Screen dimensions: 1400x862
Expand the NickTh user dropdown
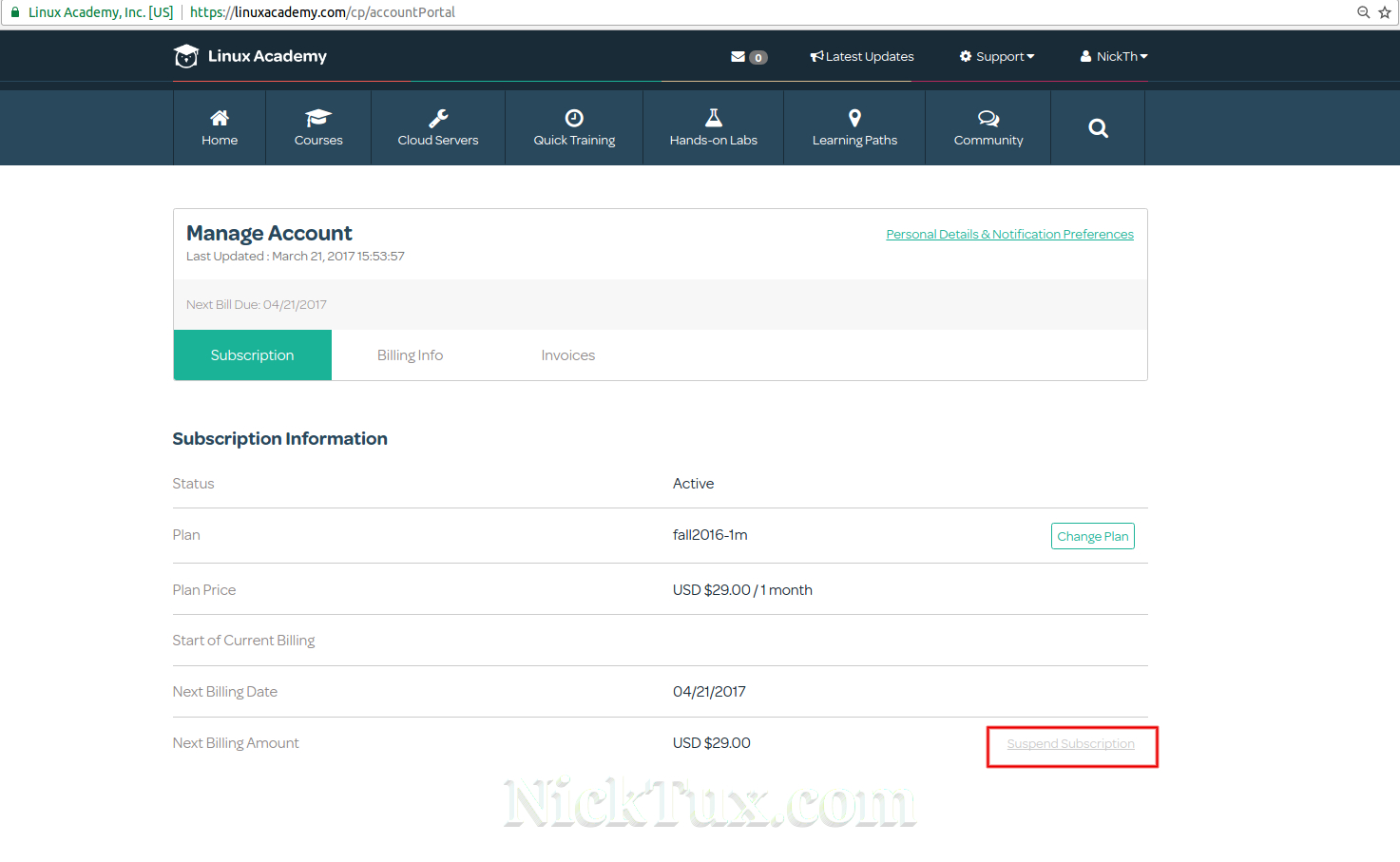tap(1114, 57)
